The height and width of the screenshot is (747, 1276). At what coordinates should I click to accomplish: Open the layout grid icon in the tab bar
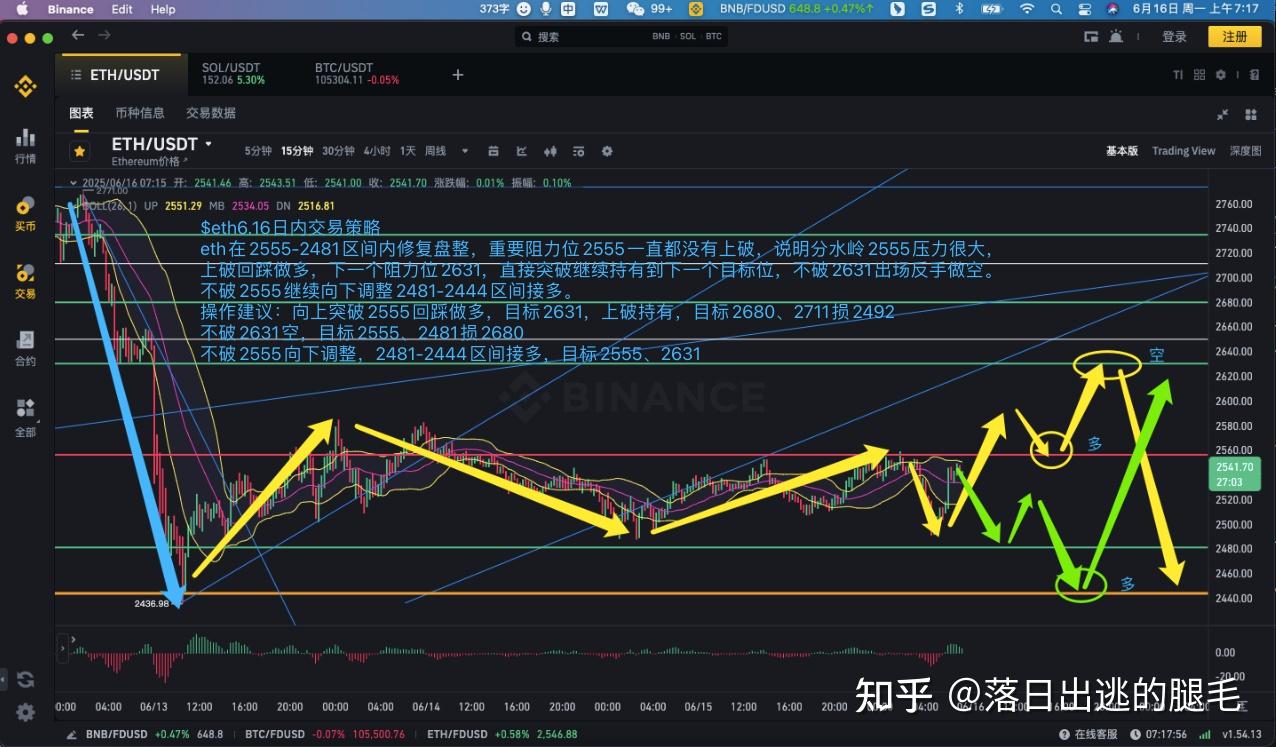point(1199,75)
